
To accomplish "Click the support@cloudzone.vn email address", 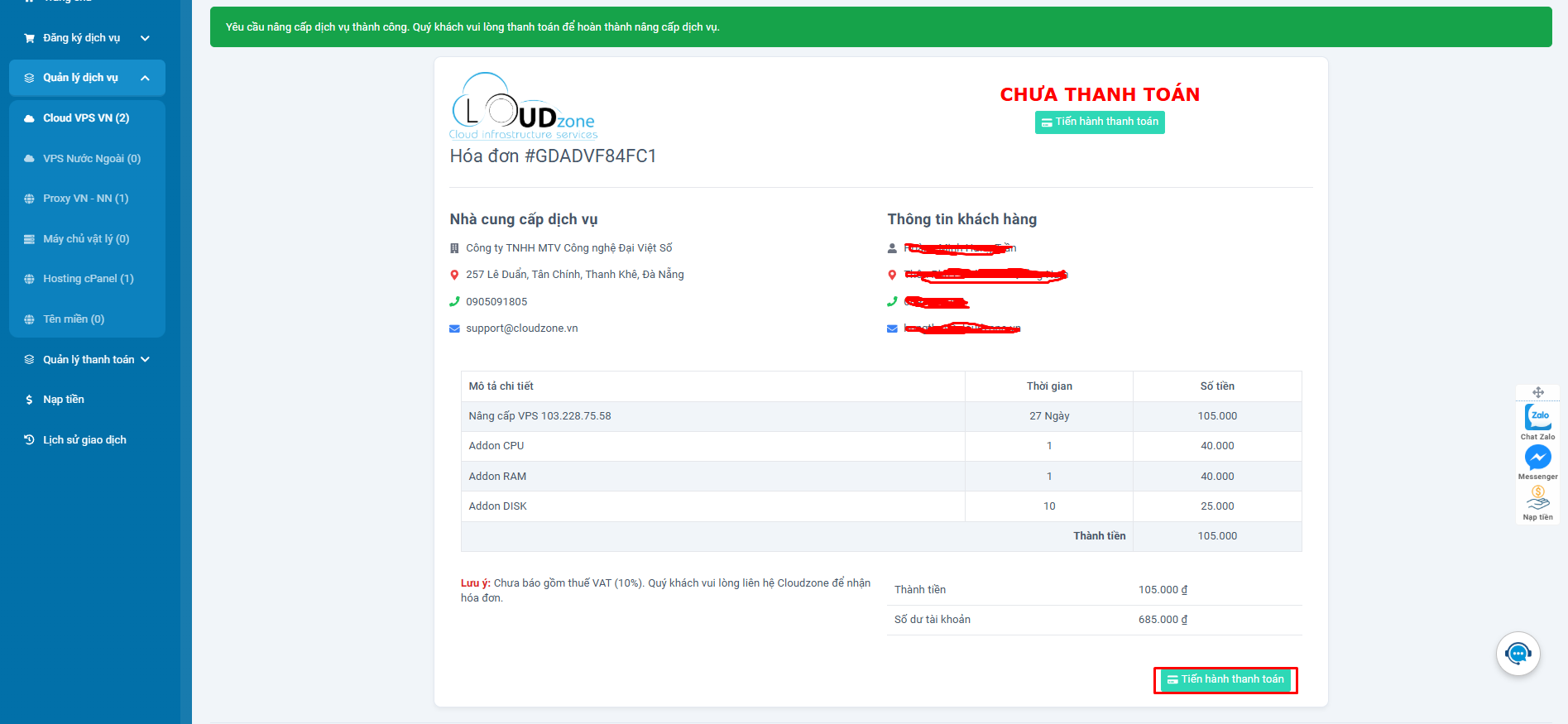I will pos(521,328).
